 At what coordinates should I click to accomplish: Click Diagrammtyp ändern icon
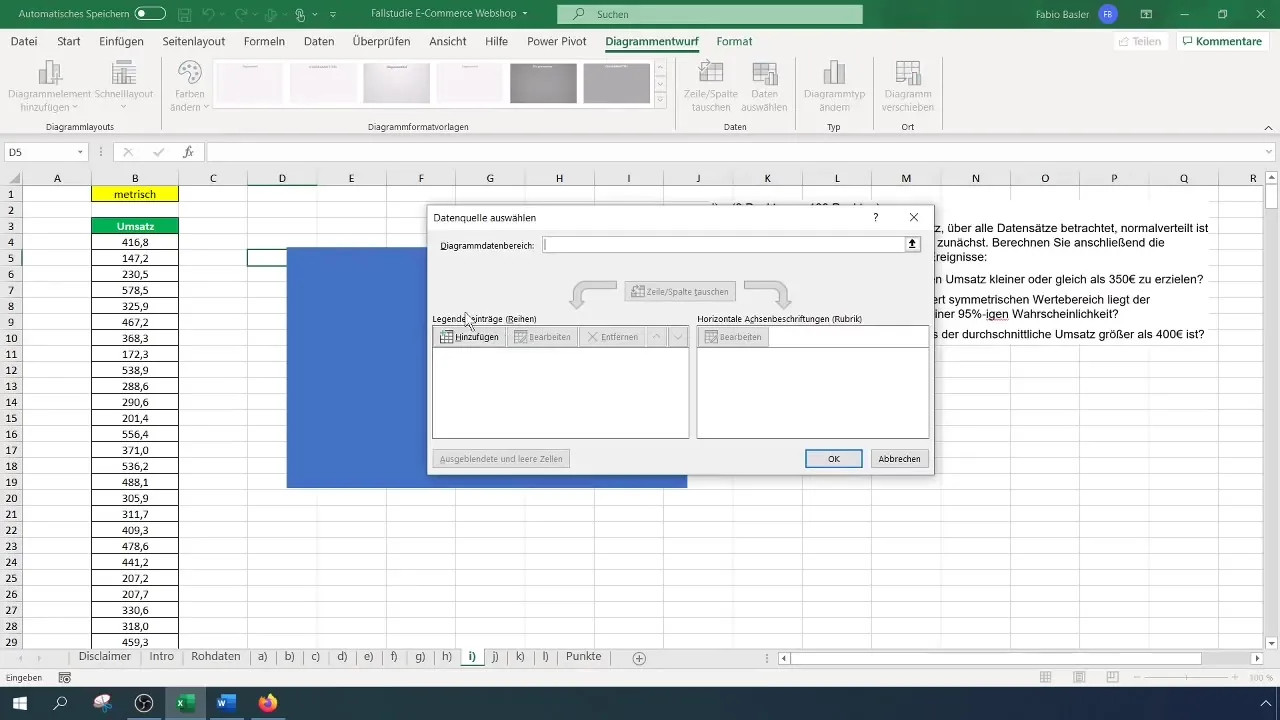834,87
